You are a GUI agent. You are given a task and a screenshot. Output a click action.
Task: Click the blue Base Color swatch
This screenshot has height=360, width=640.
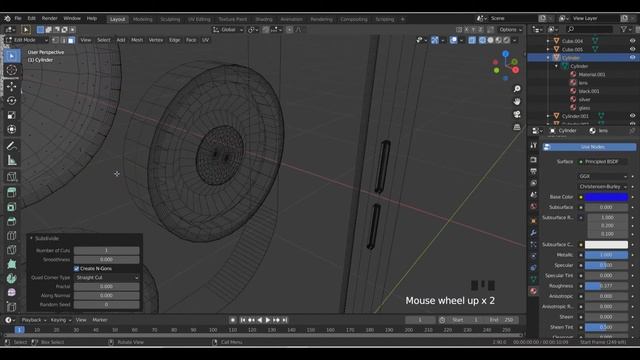[x=606, y=197]
